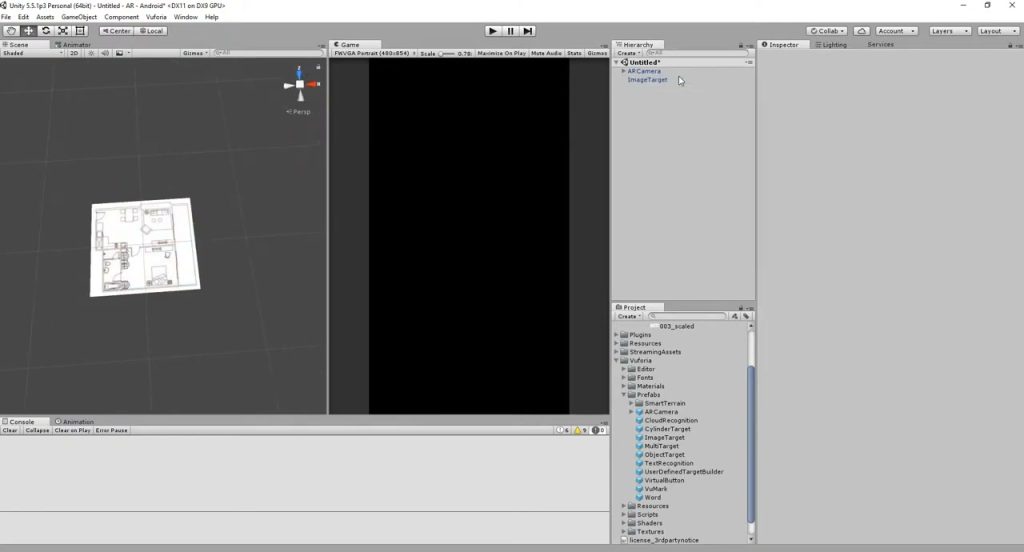Enable Clear on Play in Console
Image resolution: width=1024 pixels, height=552 pixels.
72,430
